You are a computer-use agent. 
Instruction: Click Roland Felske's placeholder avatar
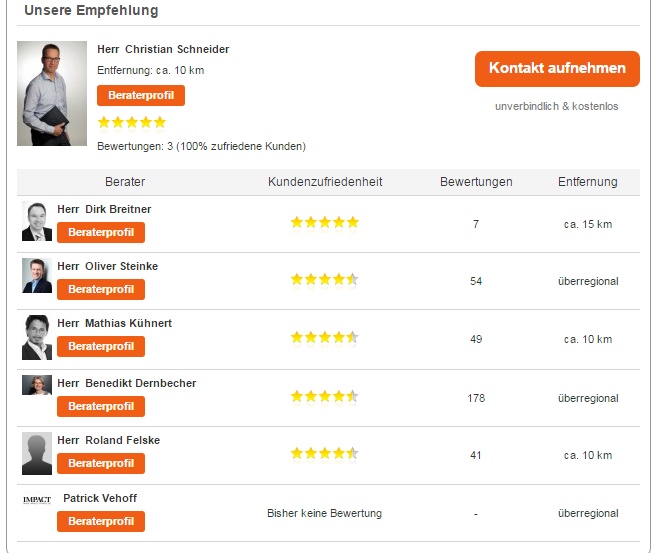[37, 453]
